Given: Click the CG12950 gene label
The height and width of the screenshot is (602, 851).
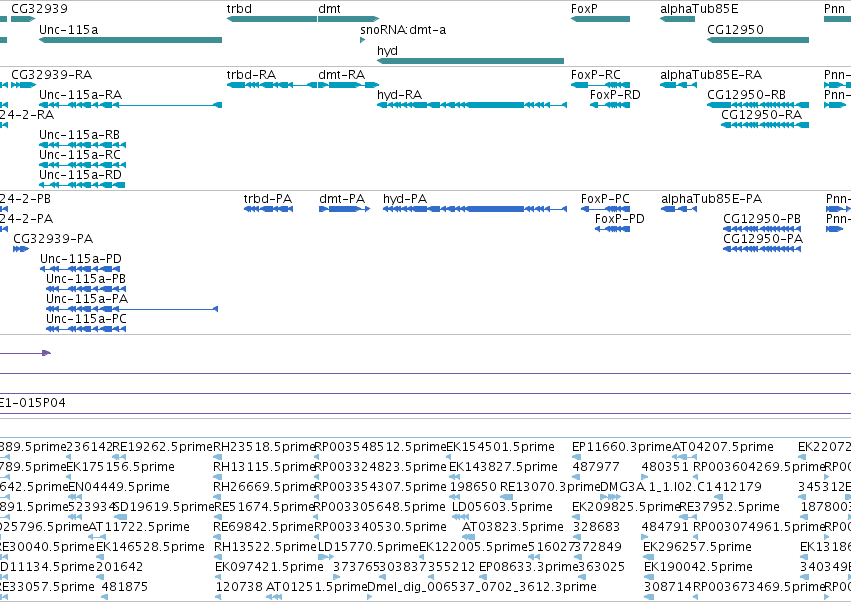Looking at the screenshot, I should point(735,29).
